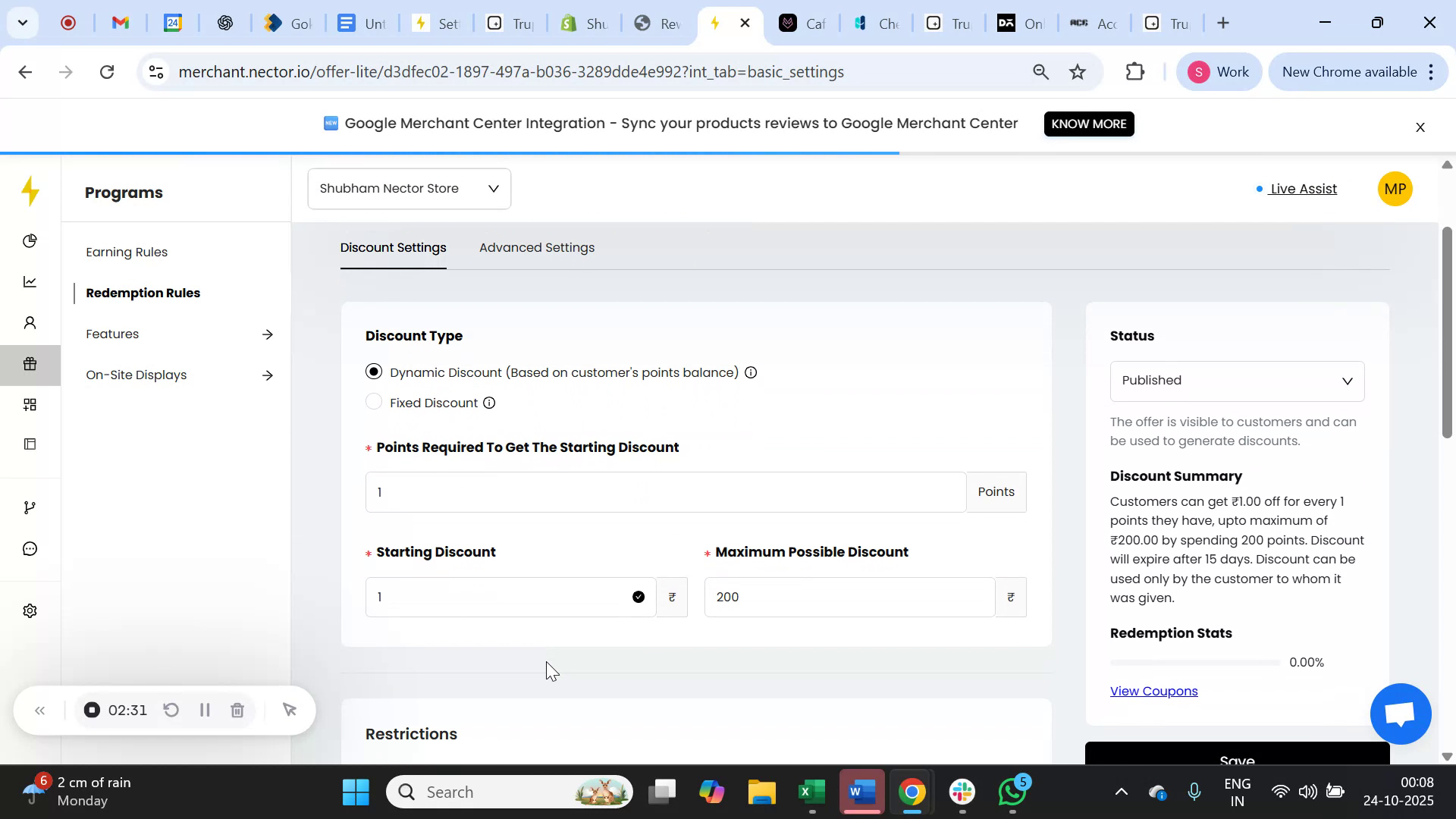
Task: Open Nector settings via the gear icon
Action: point(30,610)
